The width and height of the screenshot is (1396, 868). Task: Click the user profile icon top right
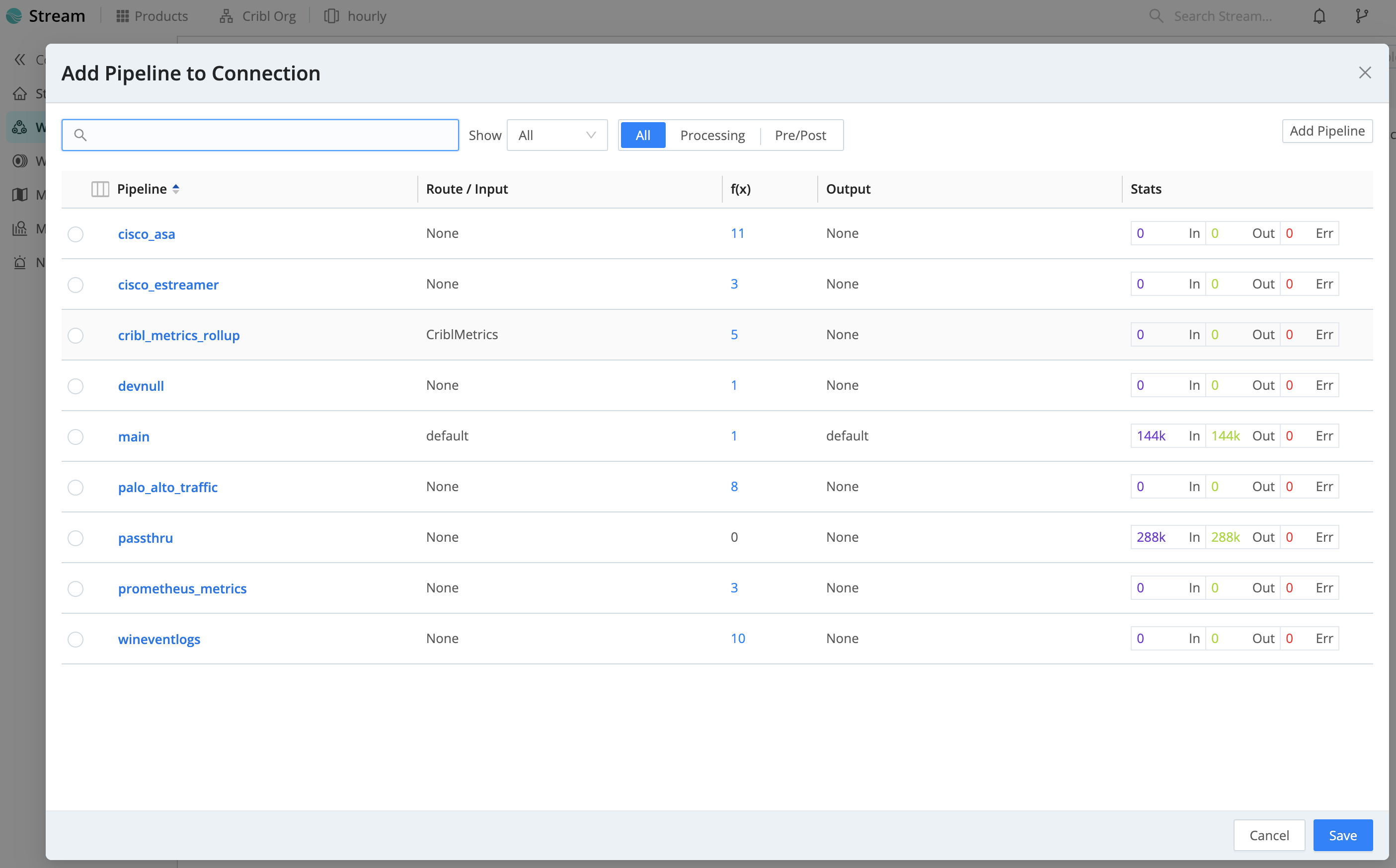tap(1362, 15)
